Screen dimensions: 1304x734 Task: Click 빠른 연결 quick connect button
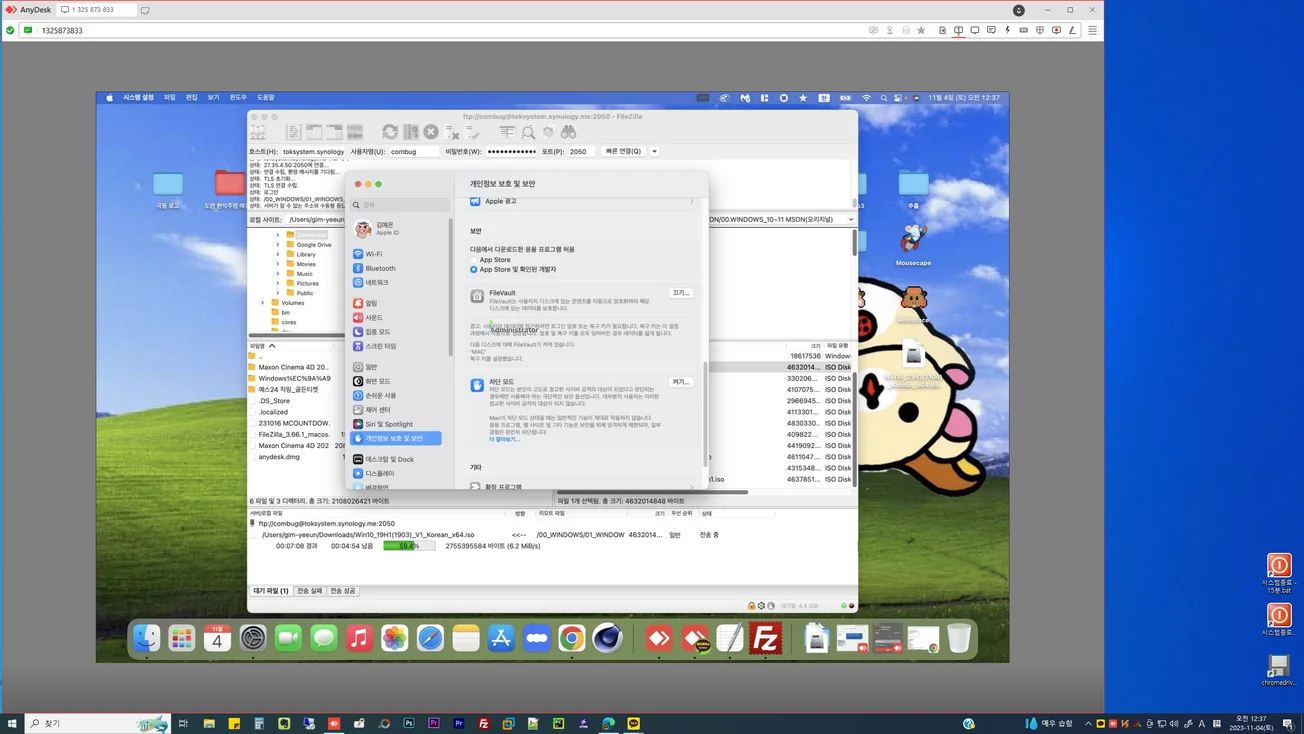point(623,151)
